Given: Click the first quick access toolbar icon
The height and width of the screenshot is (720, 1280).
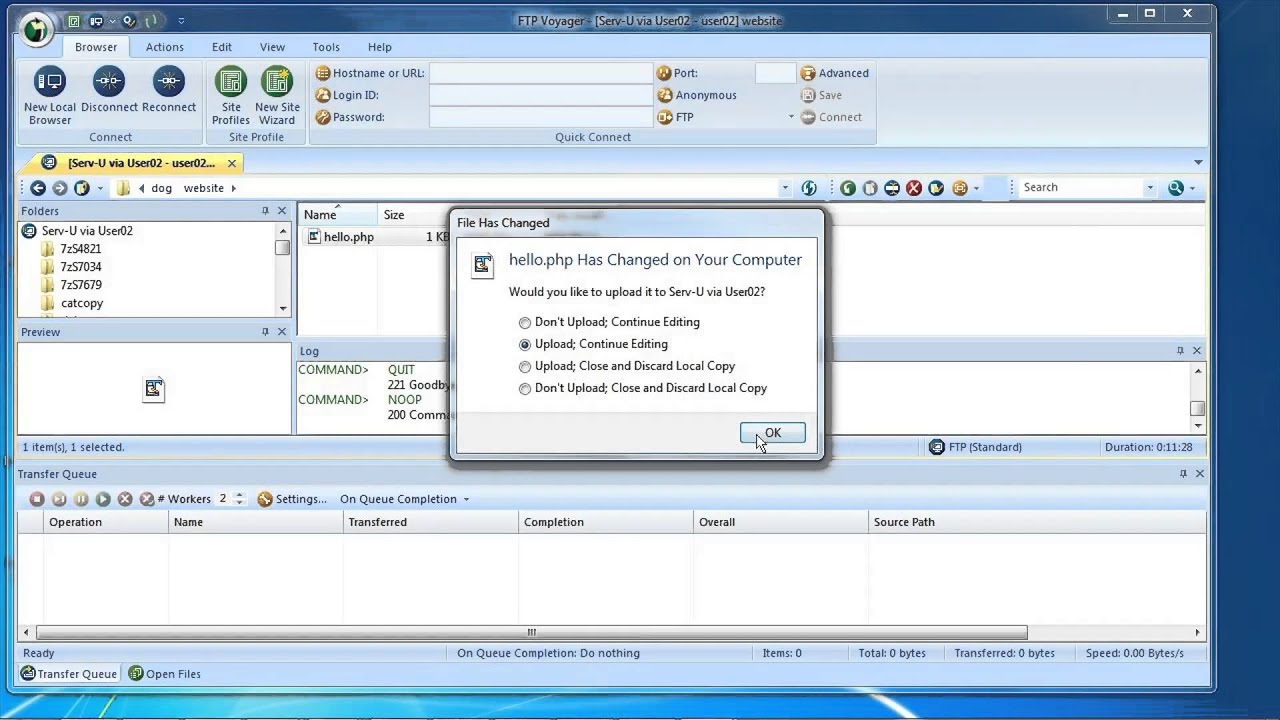Looking at the screenshot, I should (74, 21).
